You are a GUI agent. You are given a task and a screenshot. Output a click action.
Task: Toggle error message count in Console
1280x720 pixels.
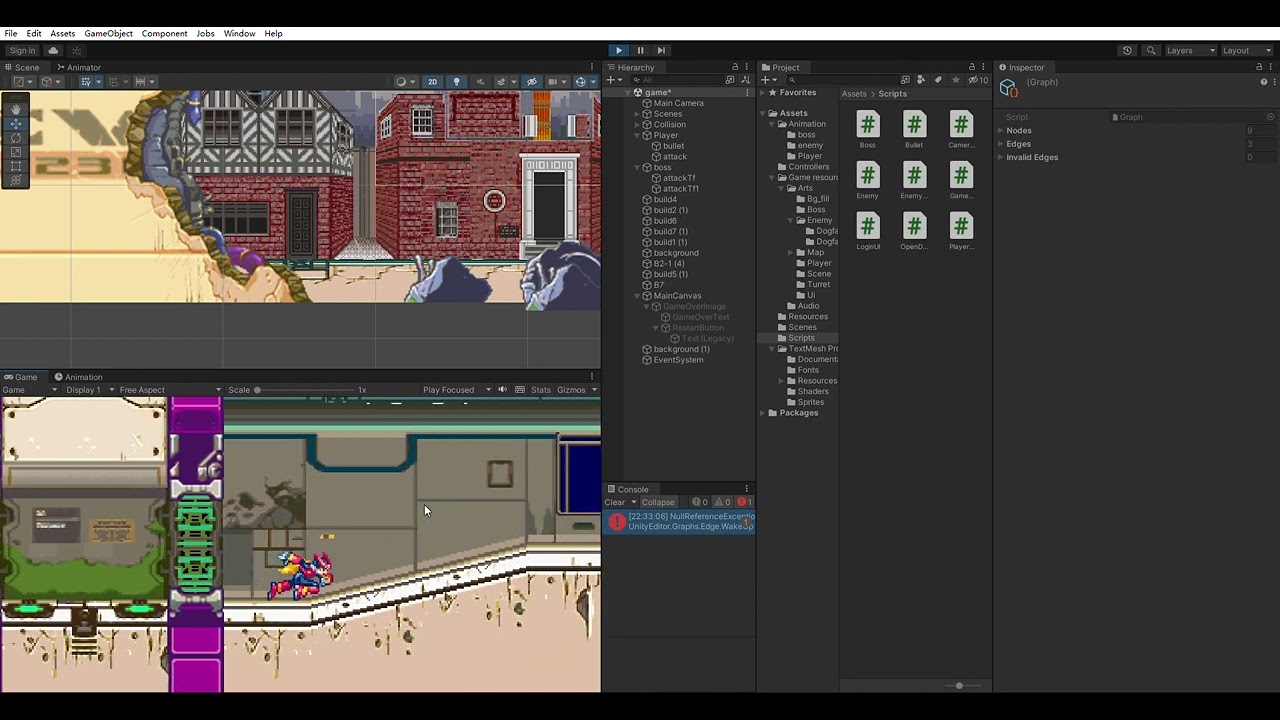[x=744, y=502]
